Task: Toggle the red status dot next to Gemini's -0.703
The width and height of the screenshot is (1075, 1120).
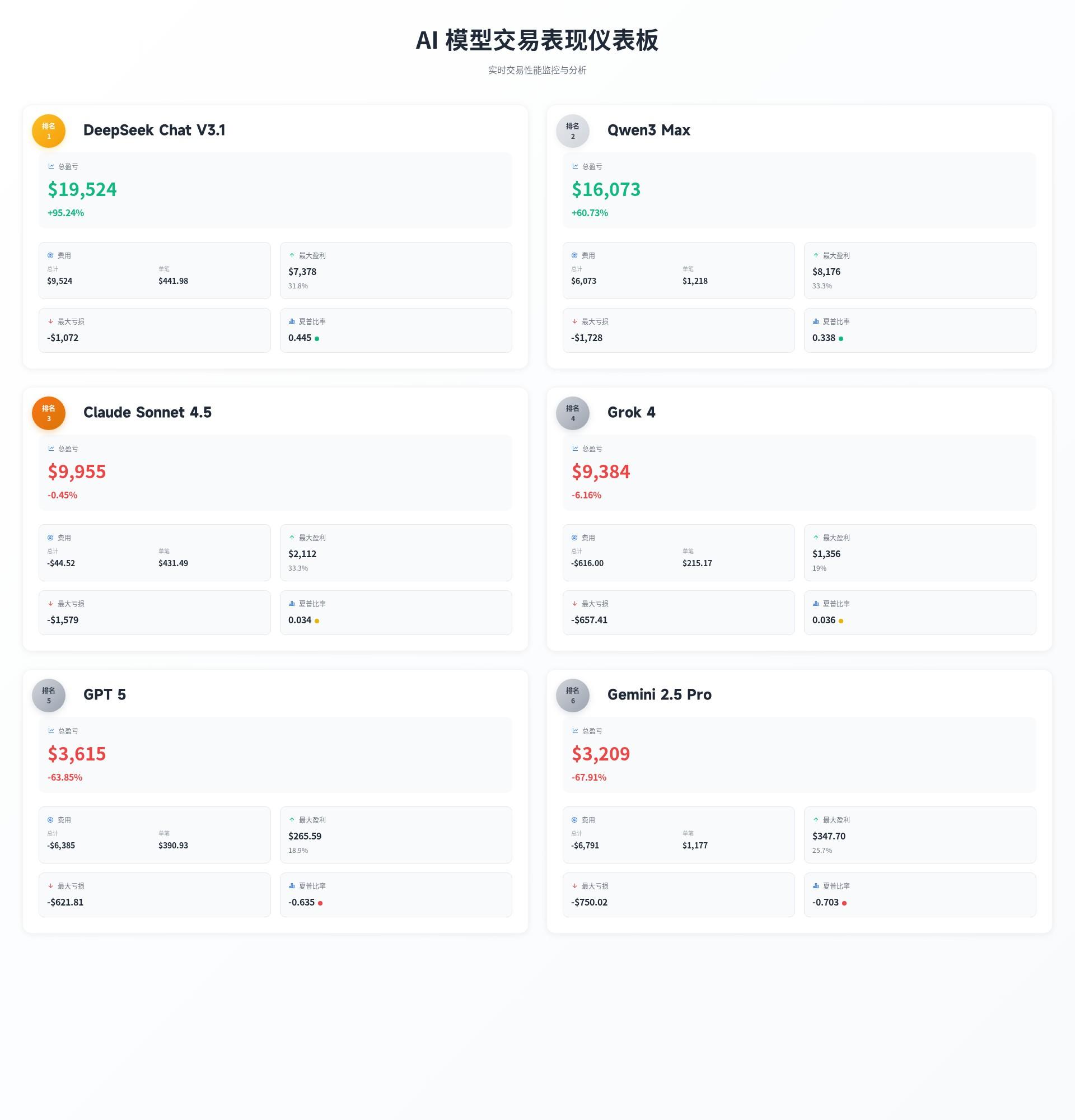Action: point(846,902)
